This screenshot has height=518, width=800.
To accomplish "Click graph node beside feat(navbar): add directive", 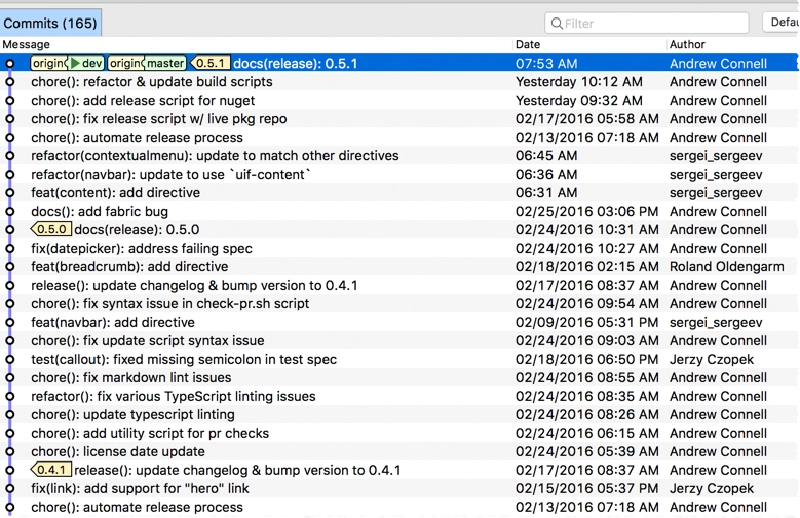I will pyautogui.click(x=9, y=323).
